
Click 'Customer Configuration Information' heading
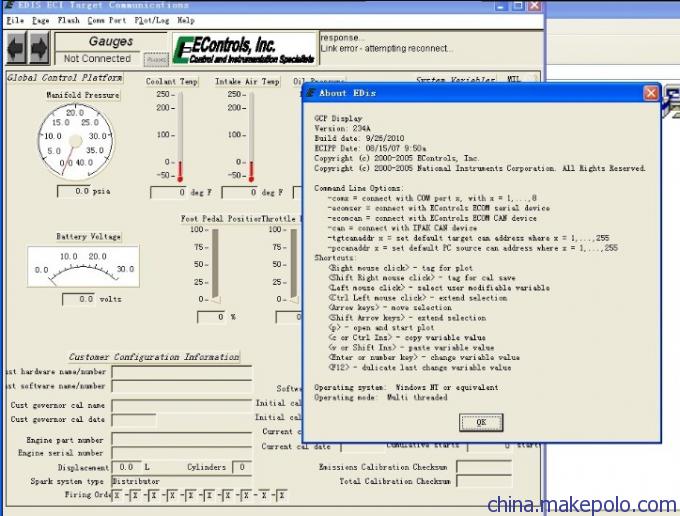154,357
